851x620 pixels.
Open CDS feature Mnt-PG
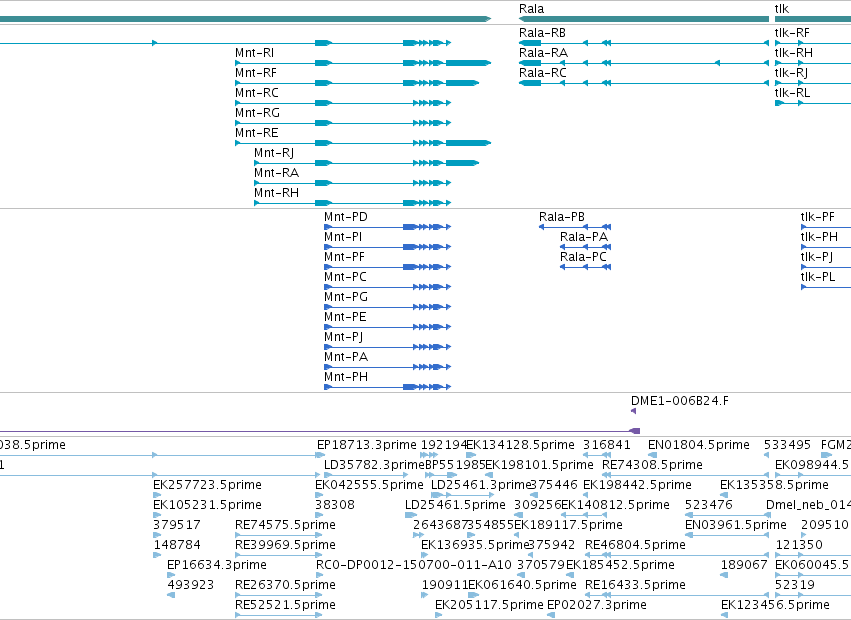(x=346, y=298)
